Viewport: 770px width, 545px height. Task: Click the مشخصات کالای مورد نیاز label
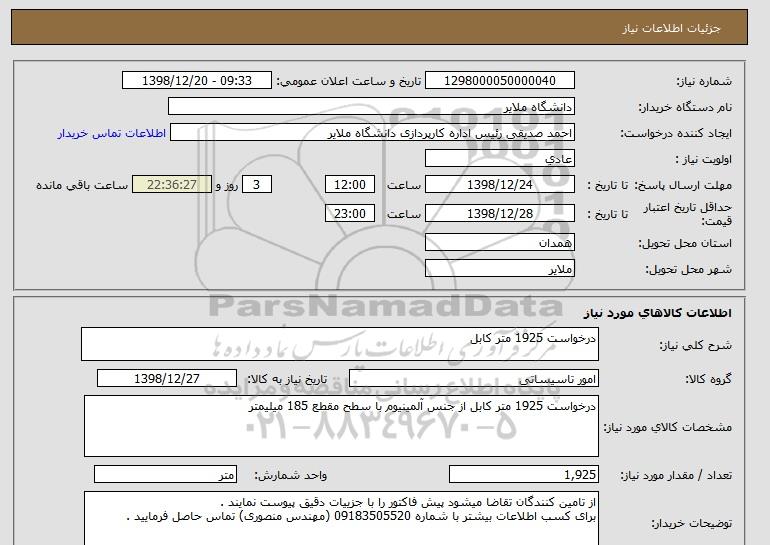coord(667,427)
